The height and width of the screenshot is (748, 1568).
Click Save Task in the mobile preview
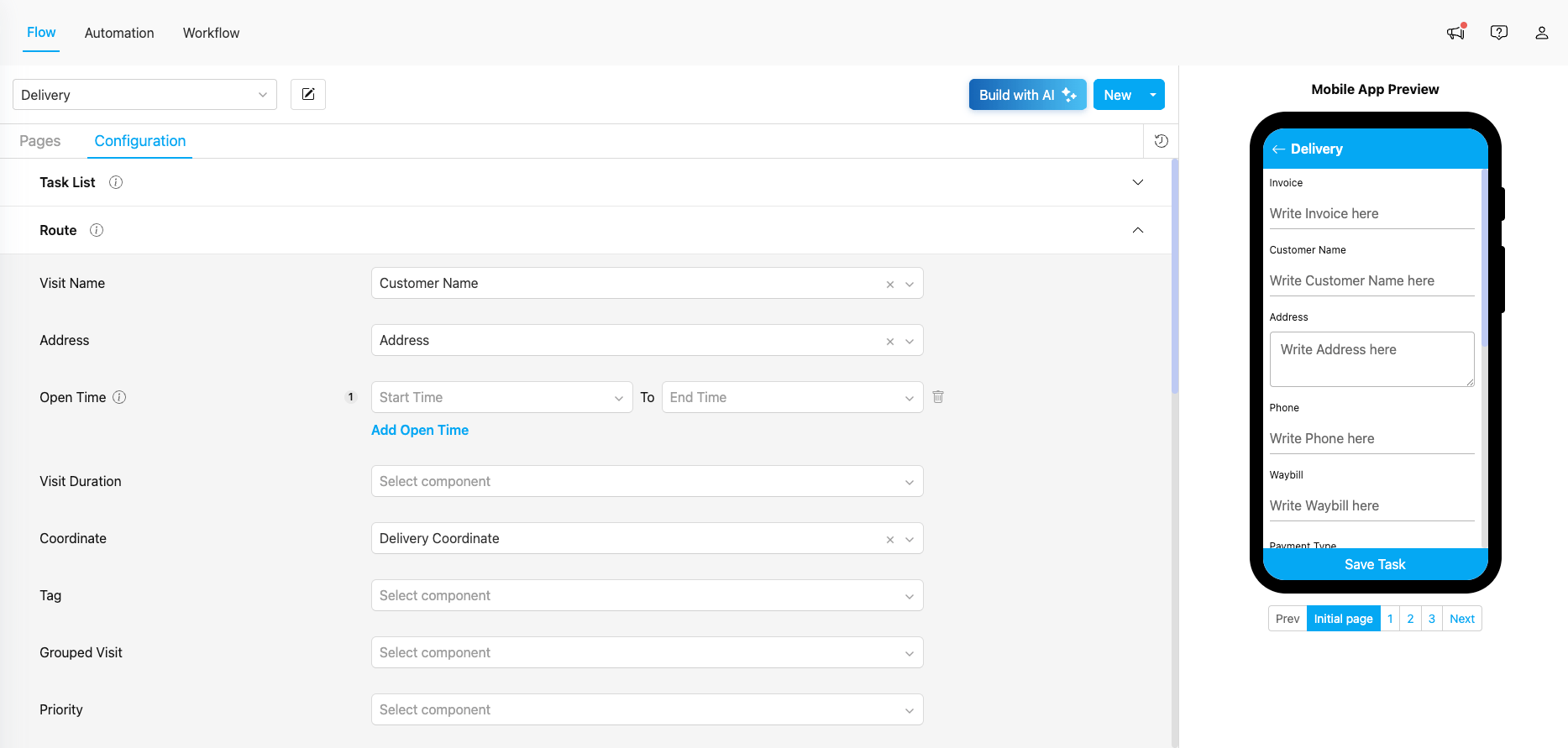1375,564
